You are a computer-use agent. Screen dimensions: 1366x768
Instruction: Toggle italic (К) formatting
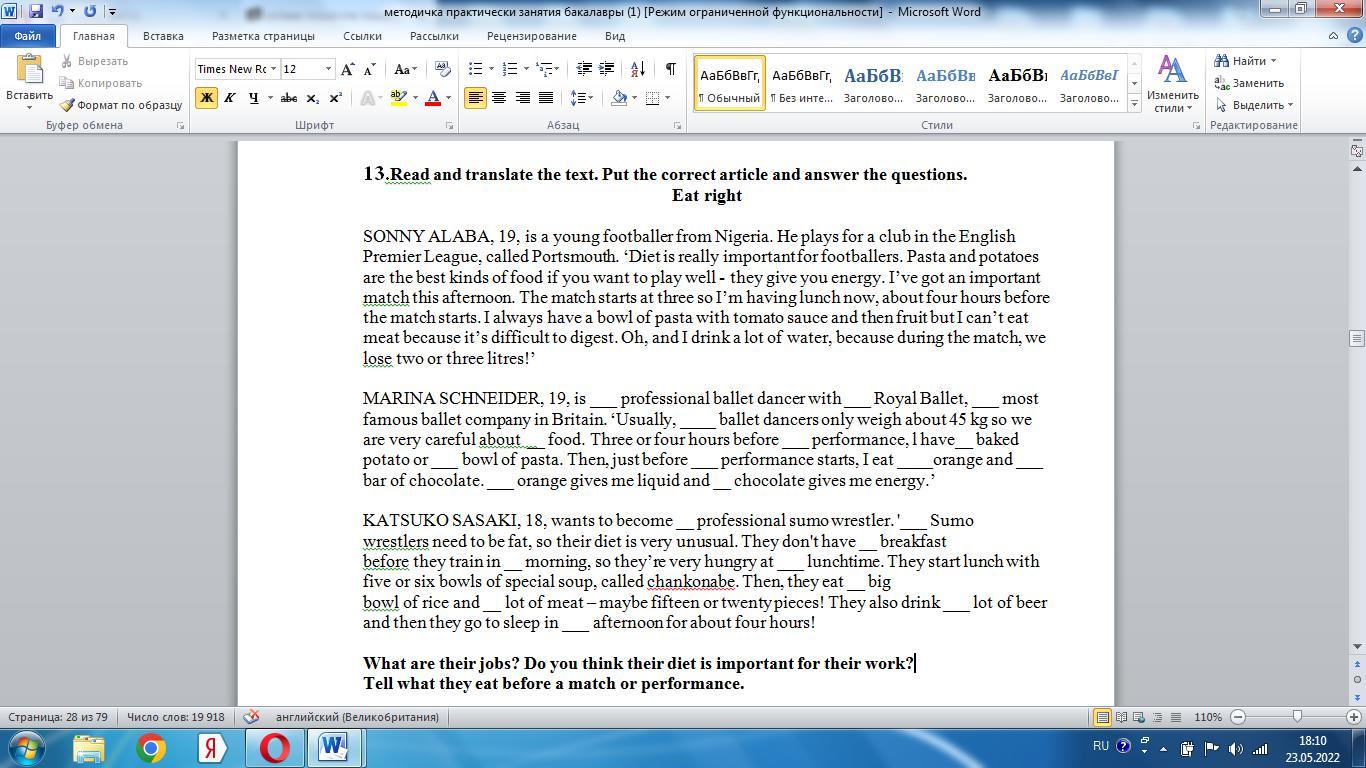pyautogui.click(x=229, y=98)
